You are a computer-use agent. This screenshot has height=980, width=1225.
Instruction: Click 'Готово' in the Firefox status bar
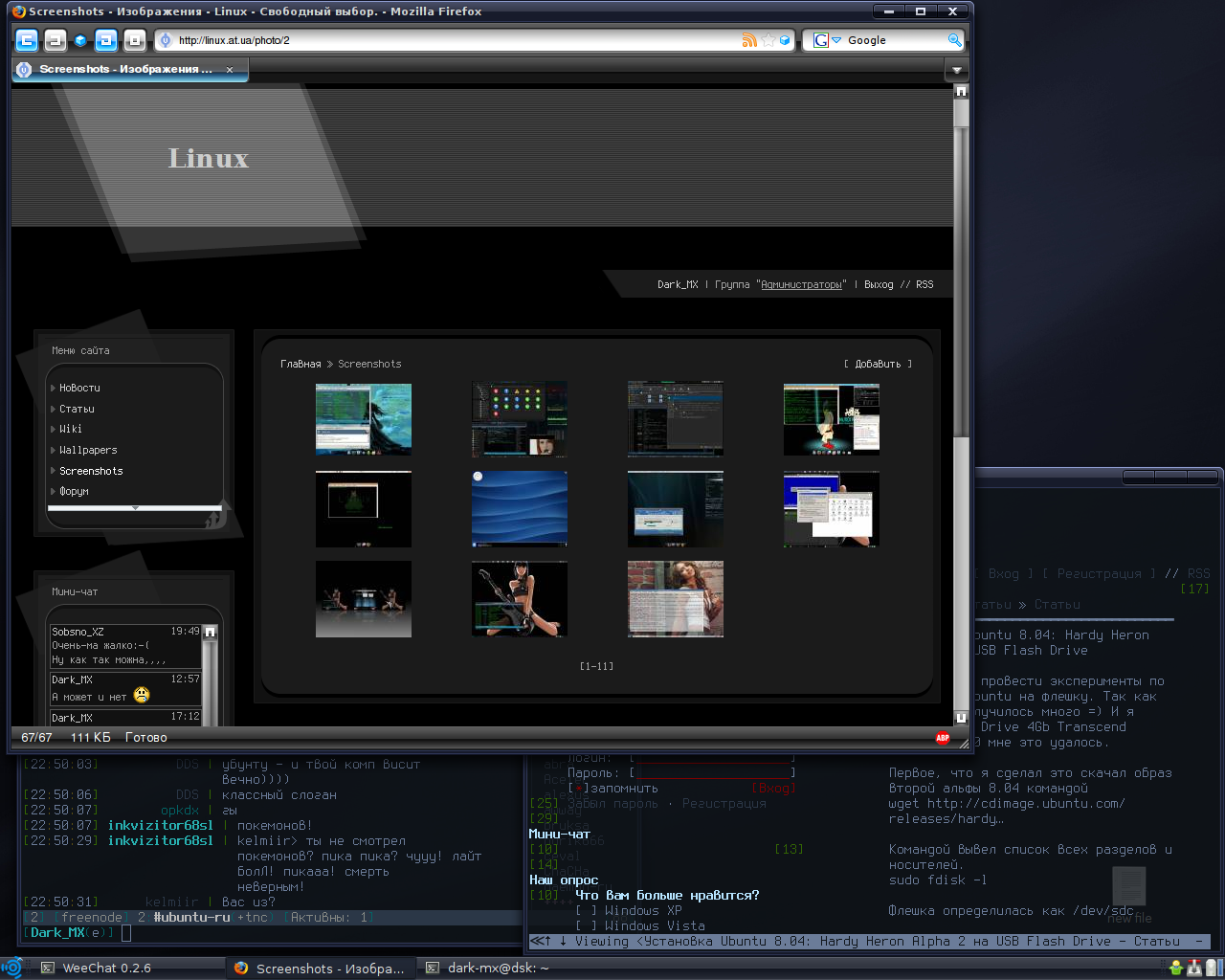(146, 737)
